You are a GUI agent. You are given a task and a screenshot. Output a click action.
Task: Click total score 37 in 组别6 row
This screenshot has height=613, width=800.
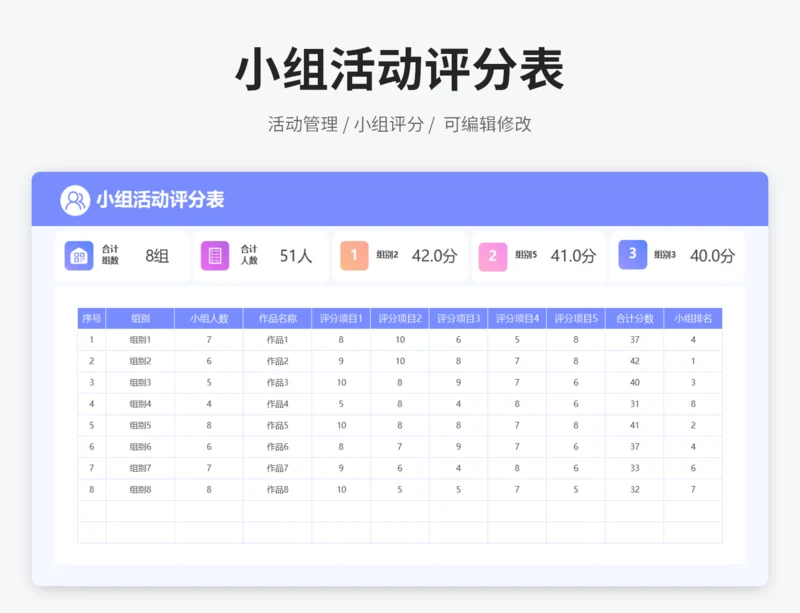point(634,447)
